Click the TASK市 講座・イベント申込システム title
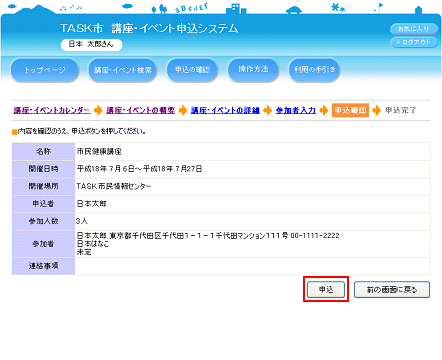 click(x=149, y=29)
